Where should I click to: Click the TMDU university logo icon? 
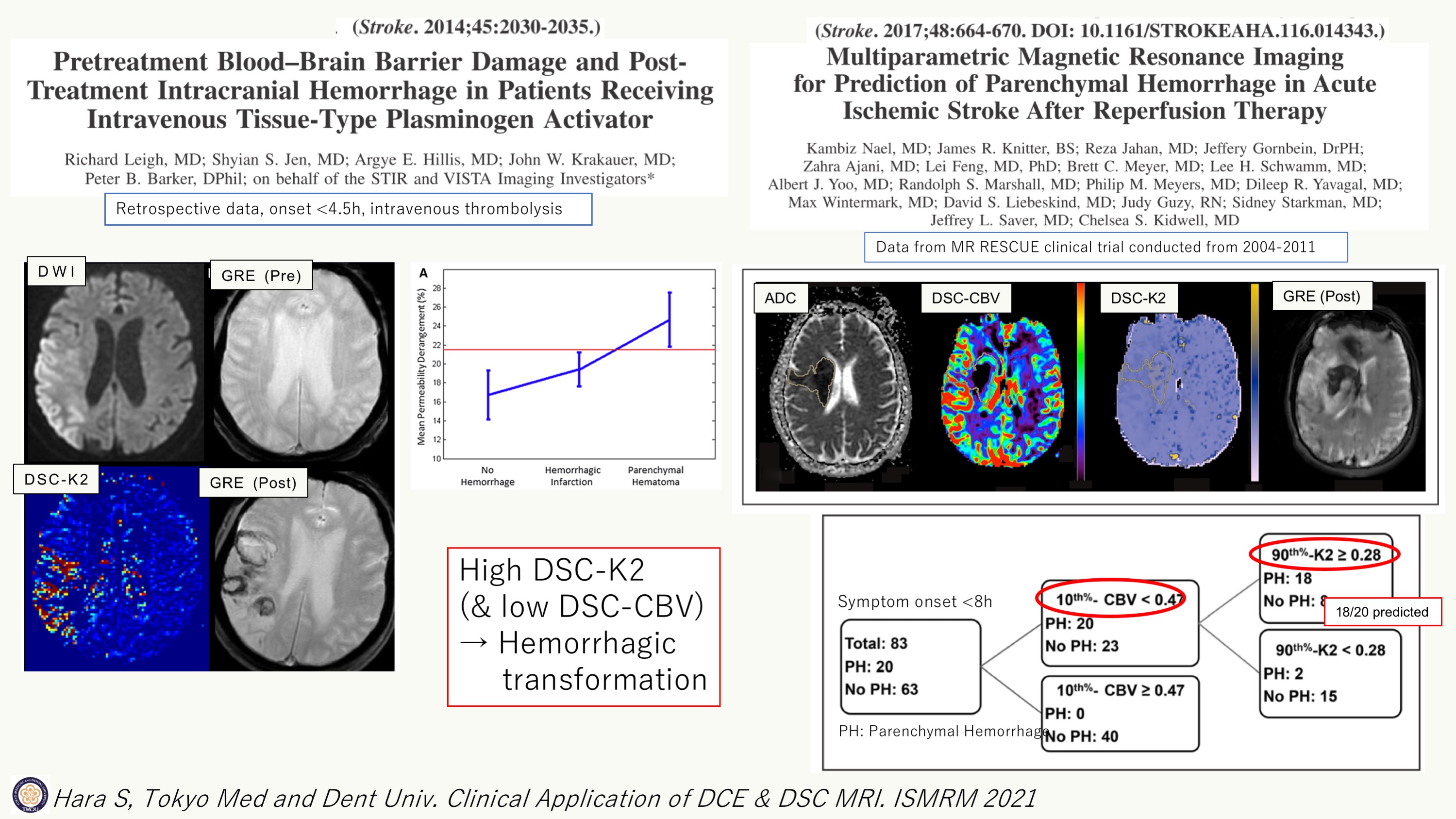pyautogui.click(x=30, y=796)
